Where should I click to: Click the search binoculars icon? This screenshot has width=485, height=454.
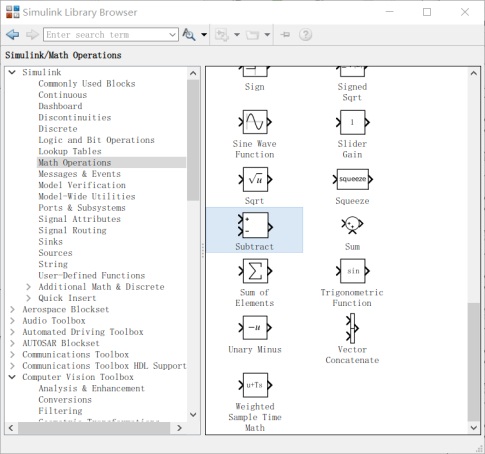pos(189,34)
